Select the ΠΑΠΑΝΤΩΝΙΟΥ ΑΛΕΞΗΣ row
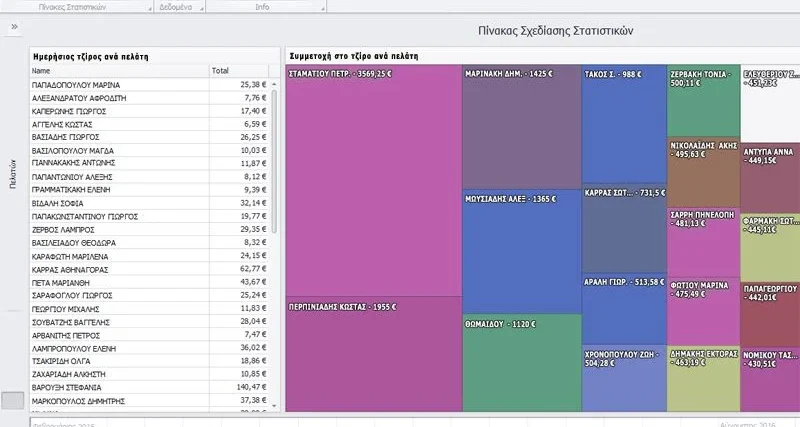800x427 pixels. tap(149, 177)
